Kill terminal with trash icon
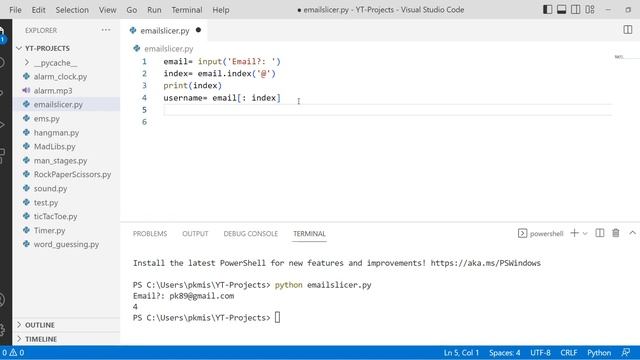Viewport: 640px width, 360px height. pos(616,233)
